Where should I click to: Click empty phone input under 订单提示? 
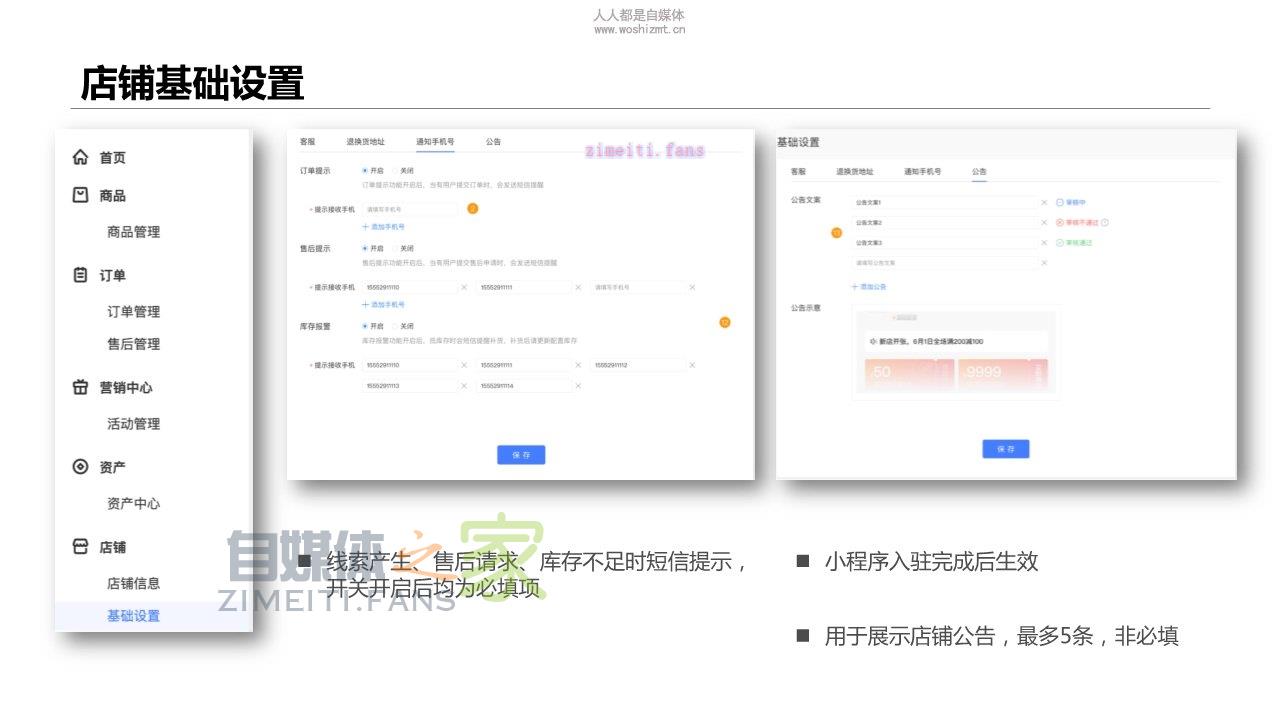coord(410,210)
